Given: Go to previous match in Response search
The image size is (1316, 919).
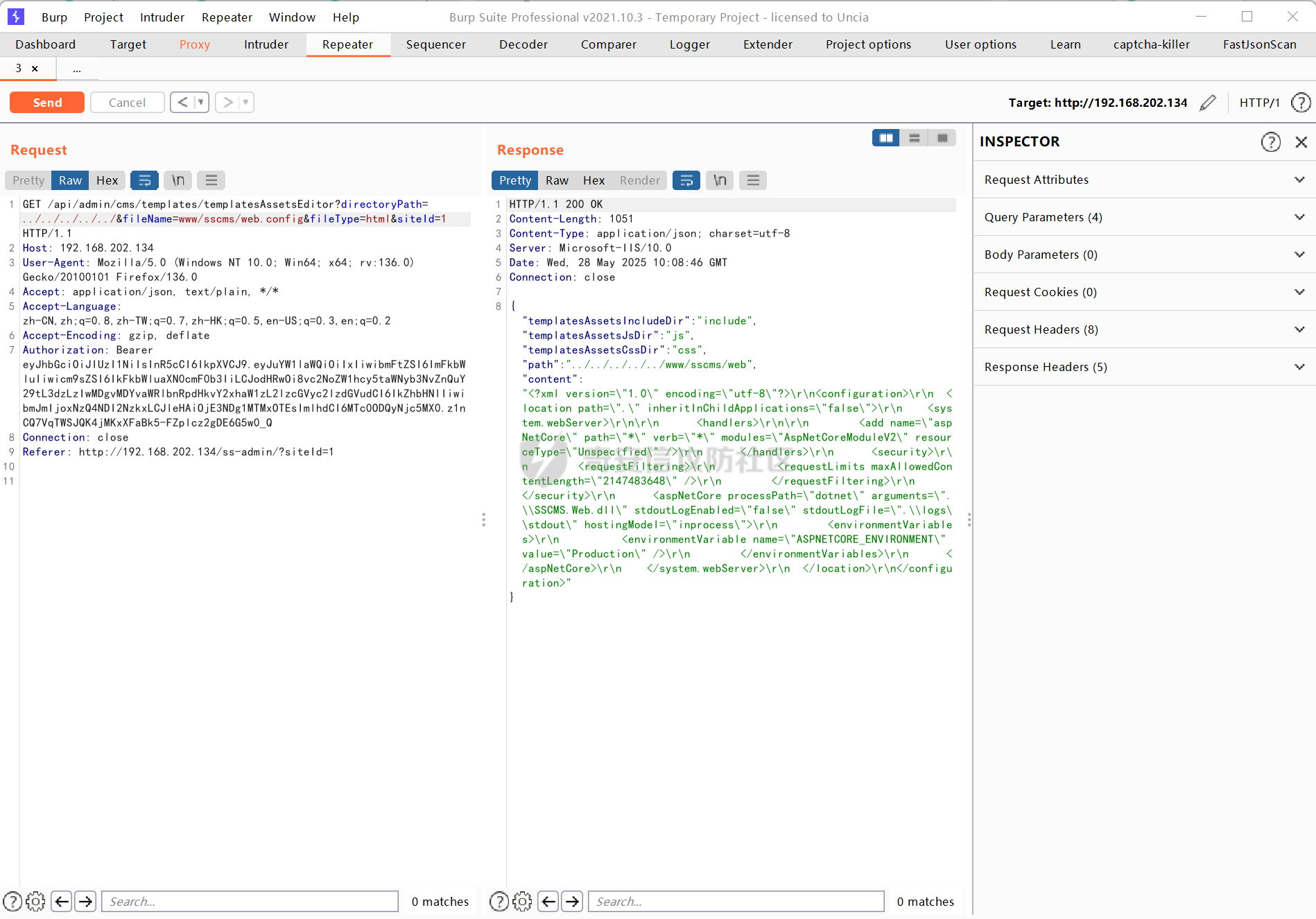Looking at the screenshot, I should [x=548, y=901].
